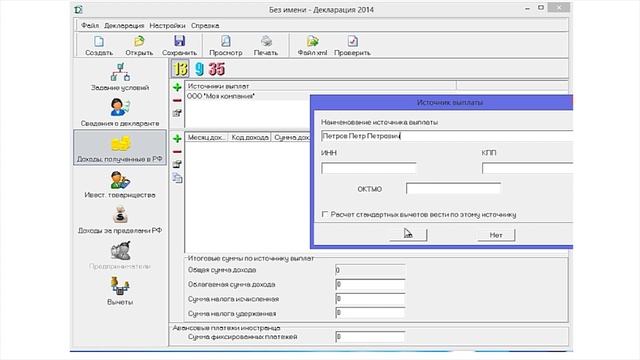Cancel the dialog with Нет button

(496, 235)
